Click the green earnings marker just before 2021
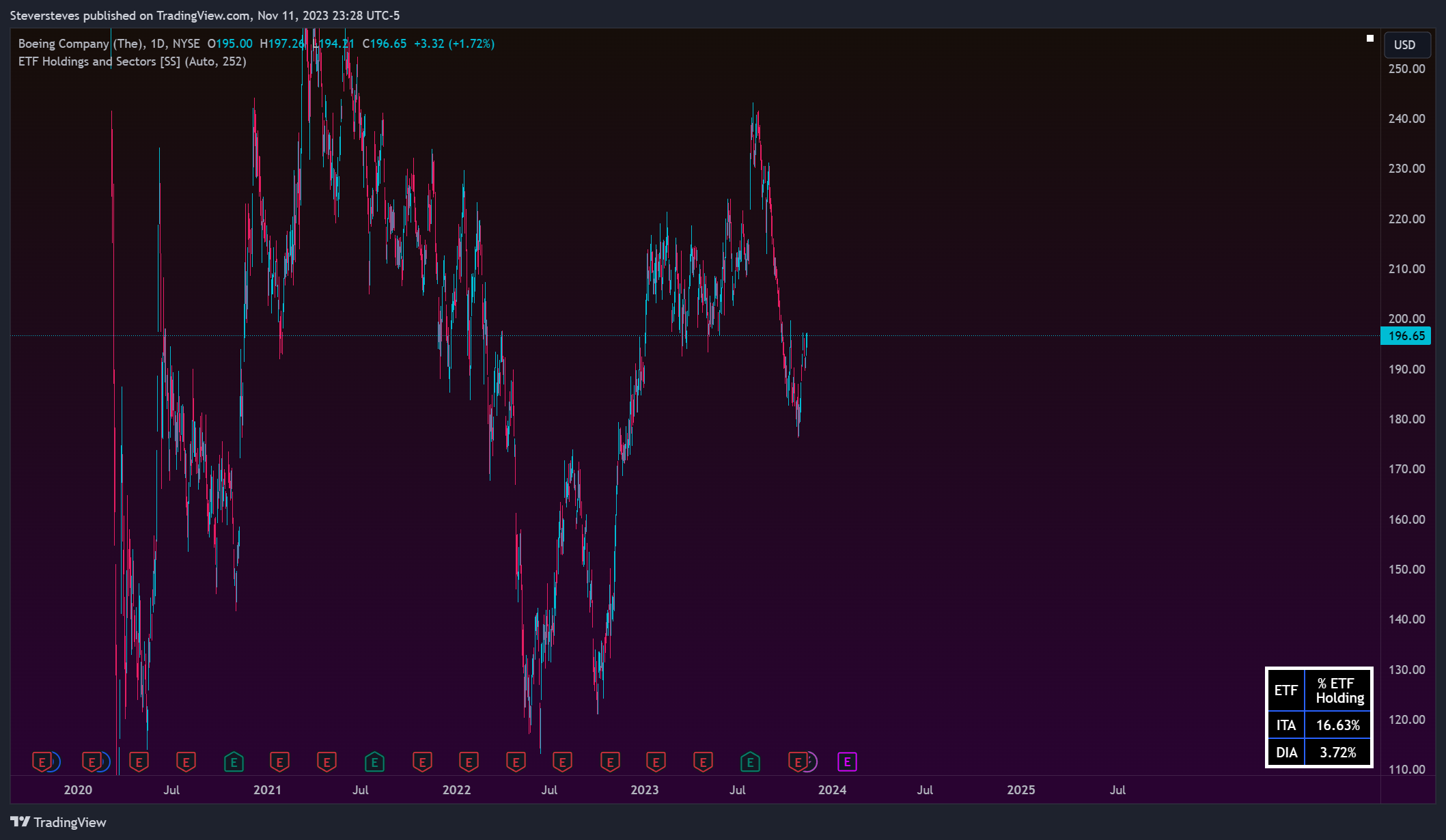 tap(234, 761)
